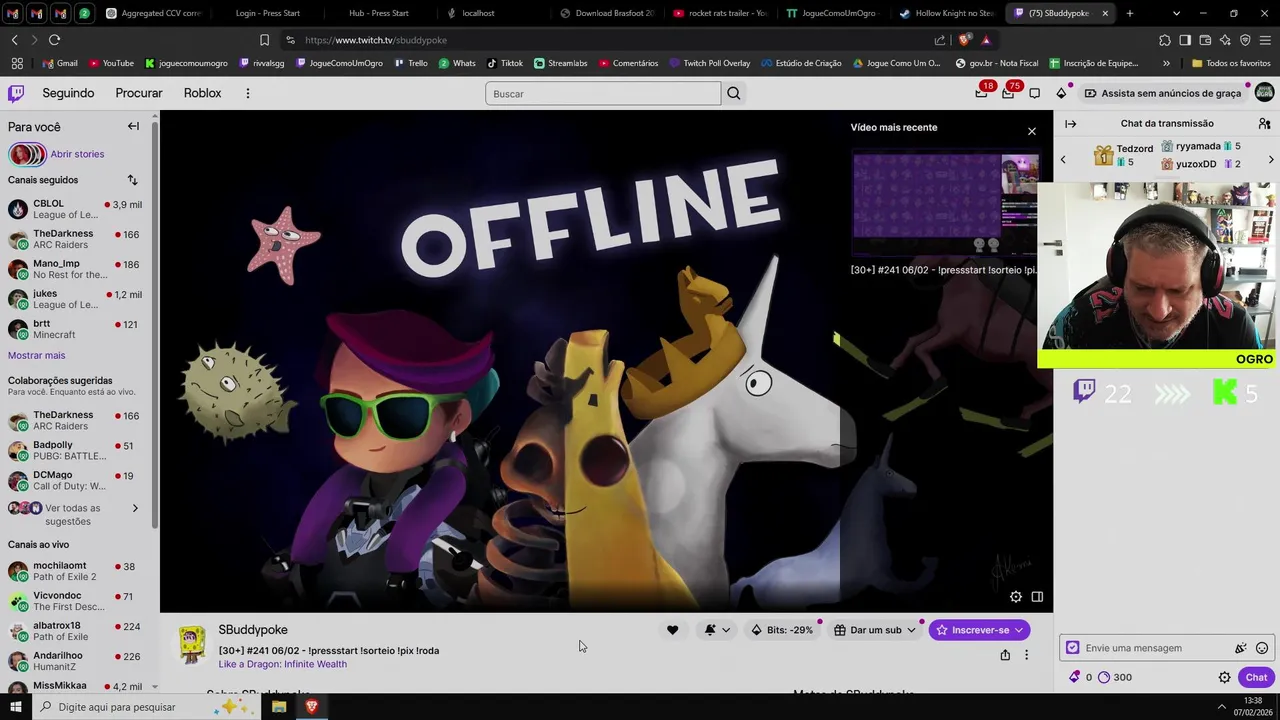The width and height of the screenshot is (1280, 720).
Task: Expand Ver todas as sugestões arrow
Action: [135, 508]
